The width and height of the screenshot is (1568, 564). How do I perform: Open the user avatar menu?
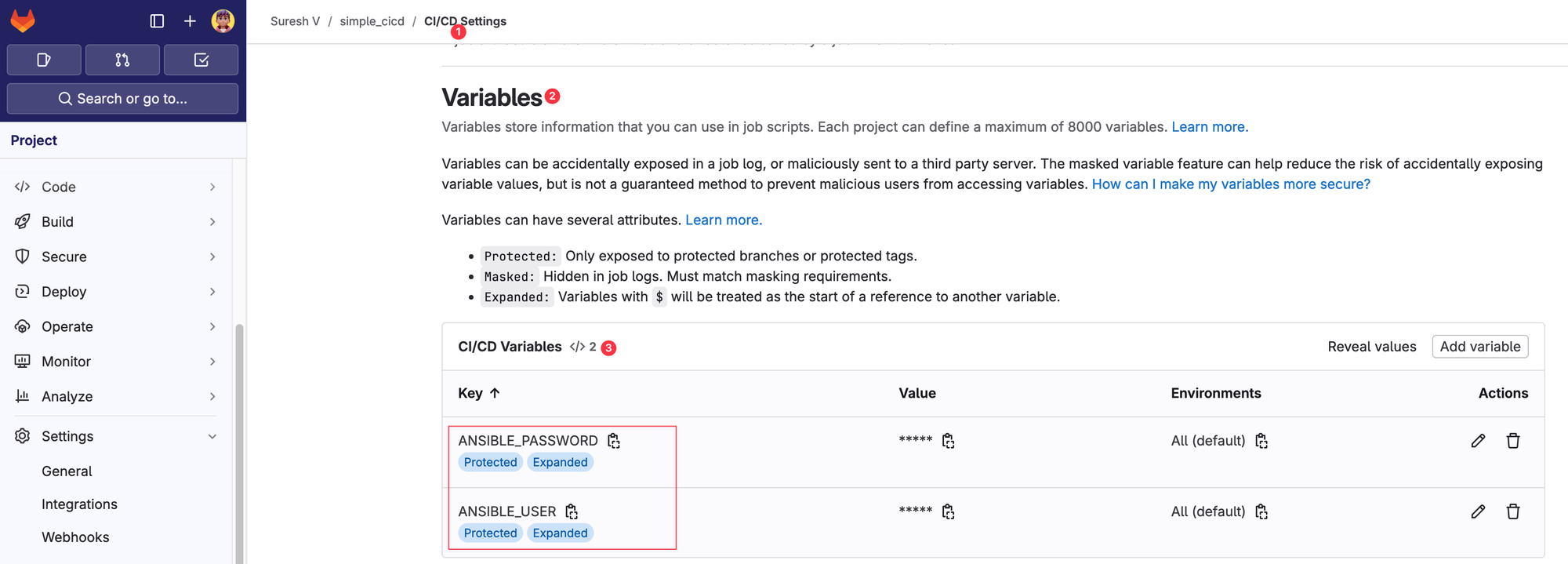click(223, 21)
